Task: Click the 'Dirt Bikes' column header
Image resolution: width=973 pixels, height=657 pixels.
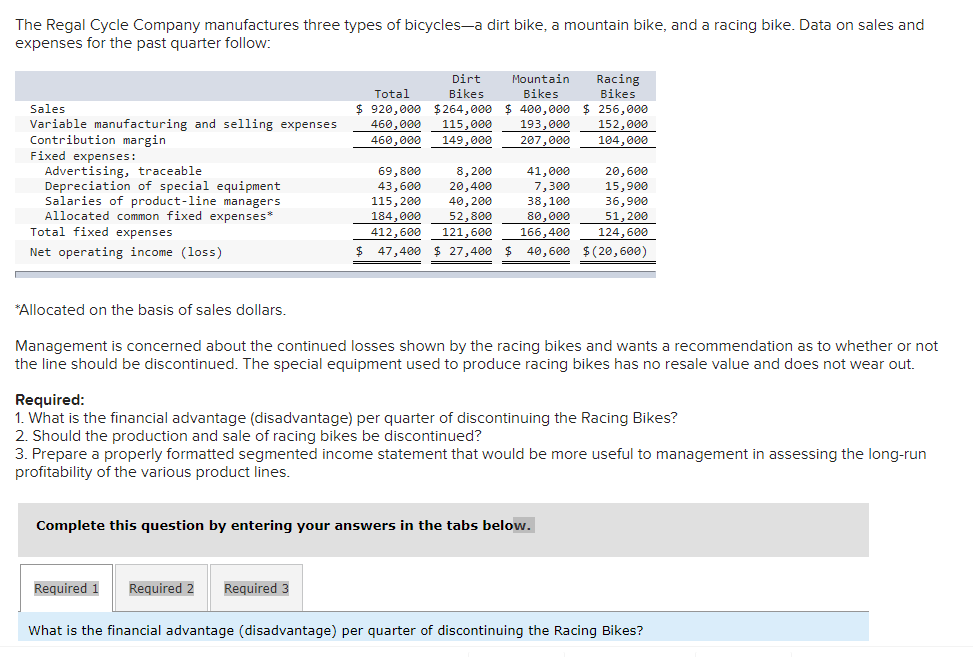Action: click(x=466, y=86)
